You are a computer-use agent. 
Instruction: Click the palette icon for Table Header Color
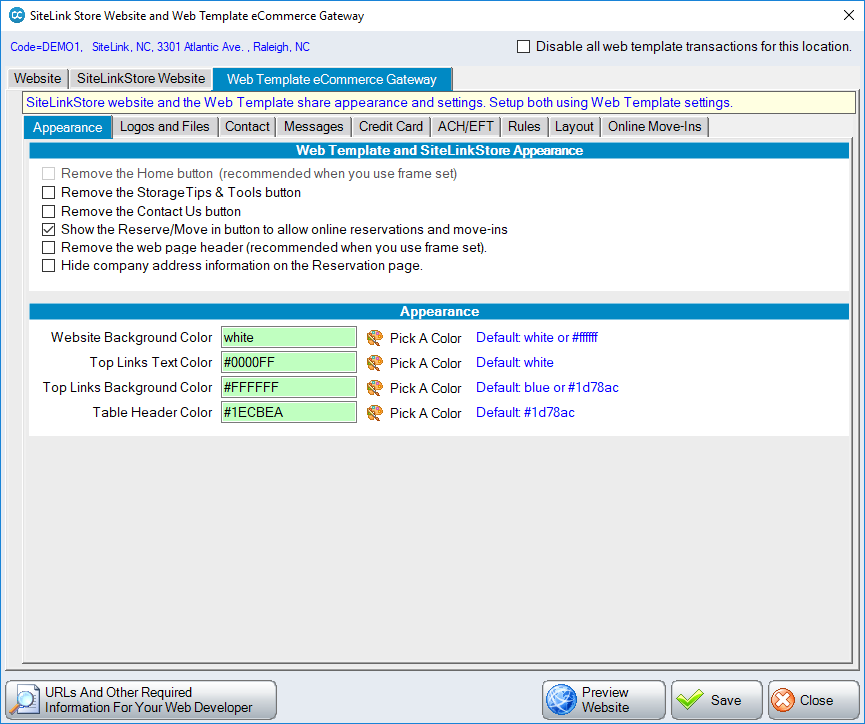[x=375, y=413]
